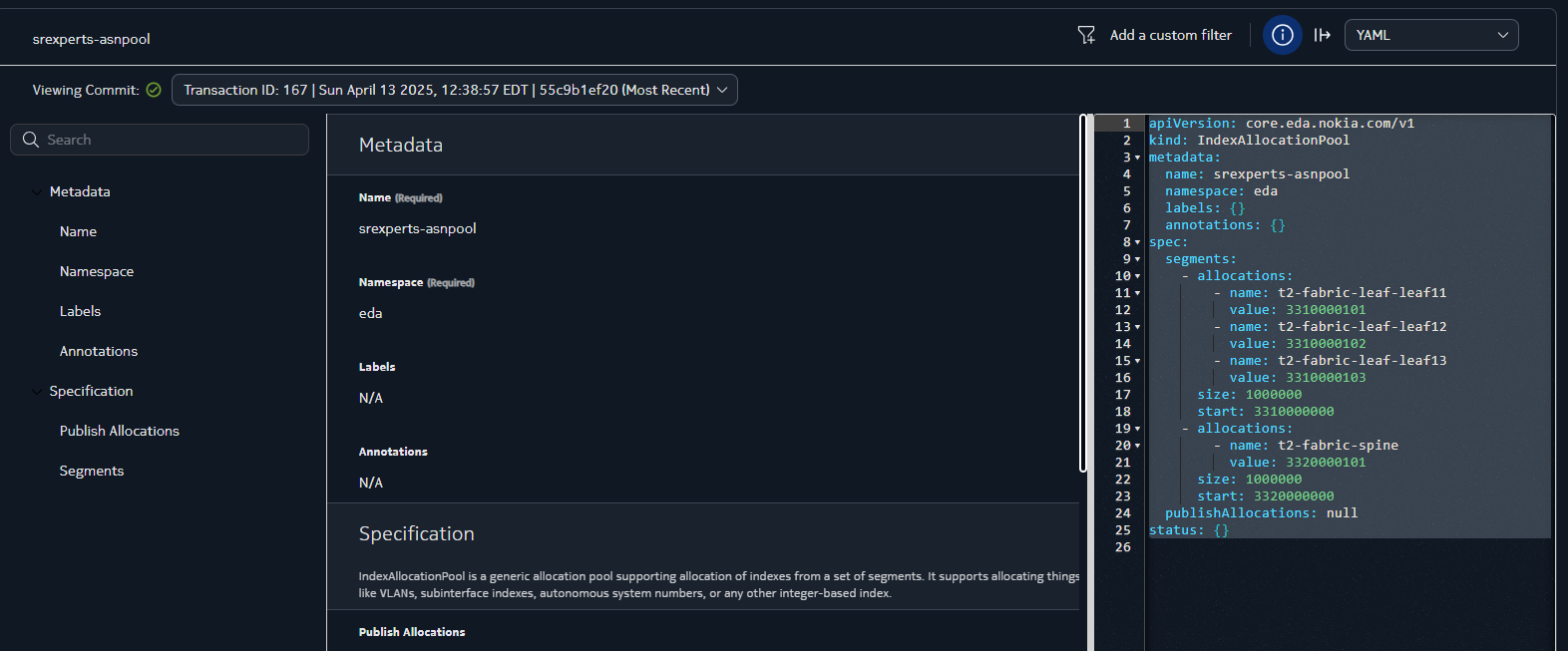Image resolution: width=1568 pixels, height=651 pixels.
Task: Focus the Search input field
Action: coord(170,140)
